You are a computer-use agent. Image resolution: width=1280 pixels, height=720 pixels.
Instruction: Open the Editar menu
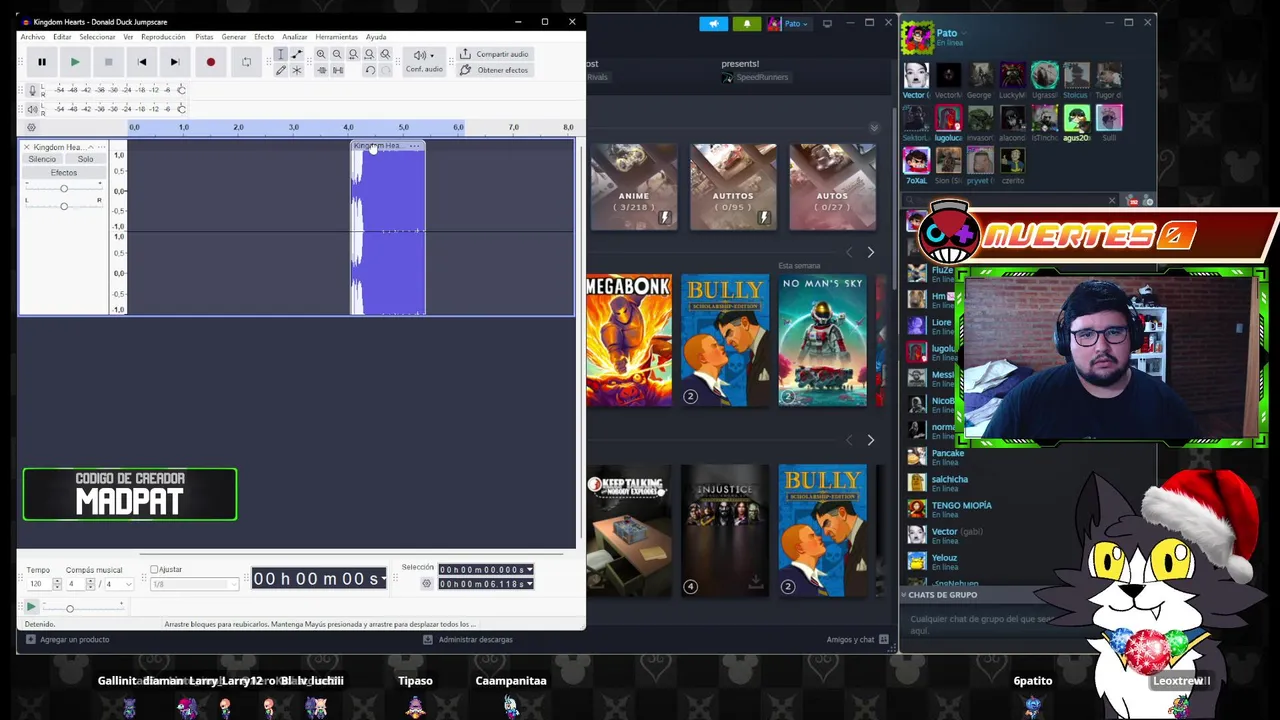tap(62, 37)
